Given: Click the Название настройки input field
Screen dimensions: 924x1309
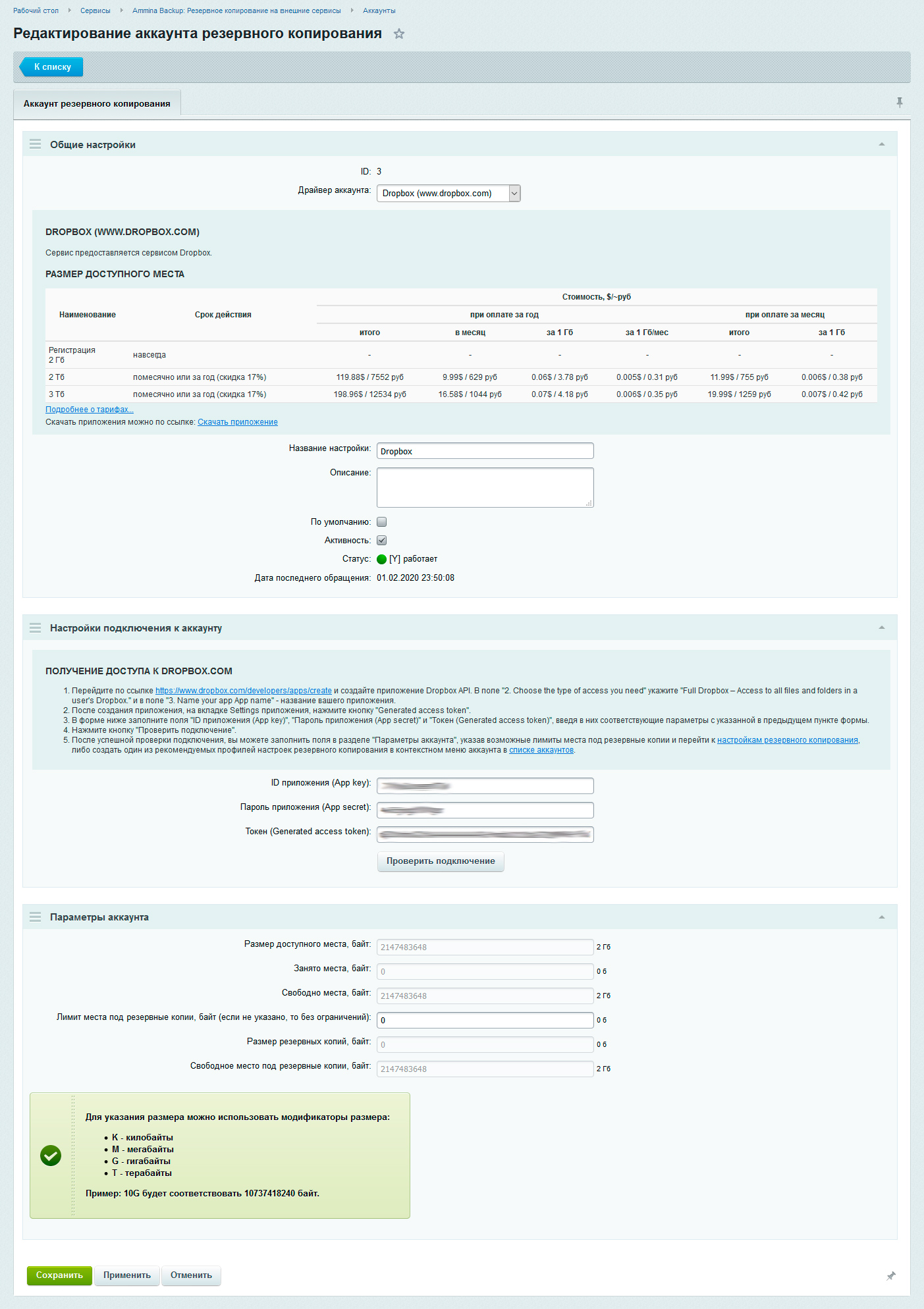Looking at the screenshot, I should point(485,451).
